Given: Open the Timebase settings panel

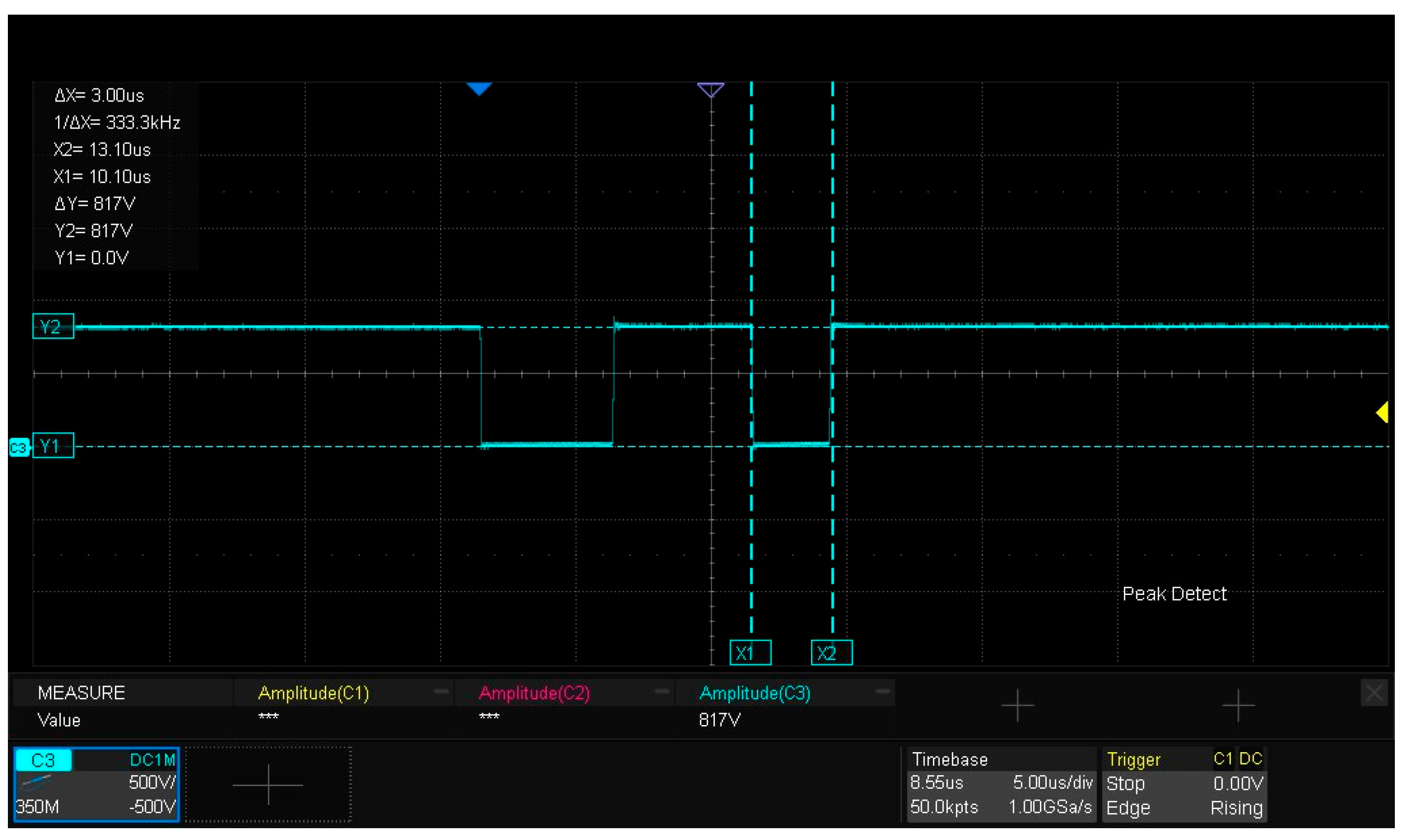Looking at the screenshot, I should click(949, 759).
